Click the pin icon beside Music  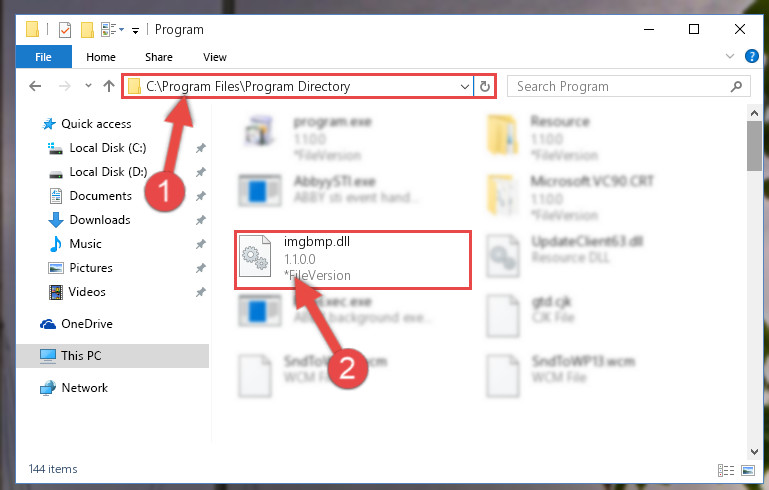coord(201,244)
